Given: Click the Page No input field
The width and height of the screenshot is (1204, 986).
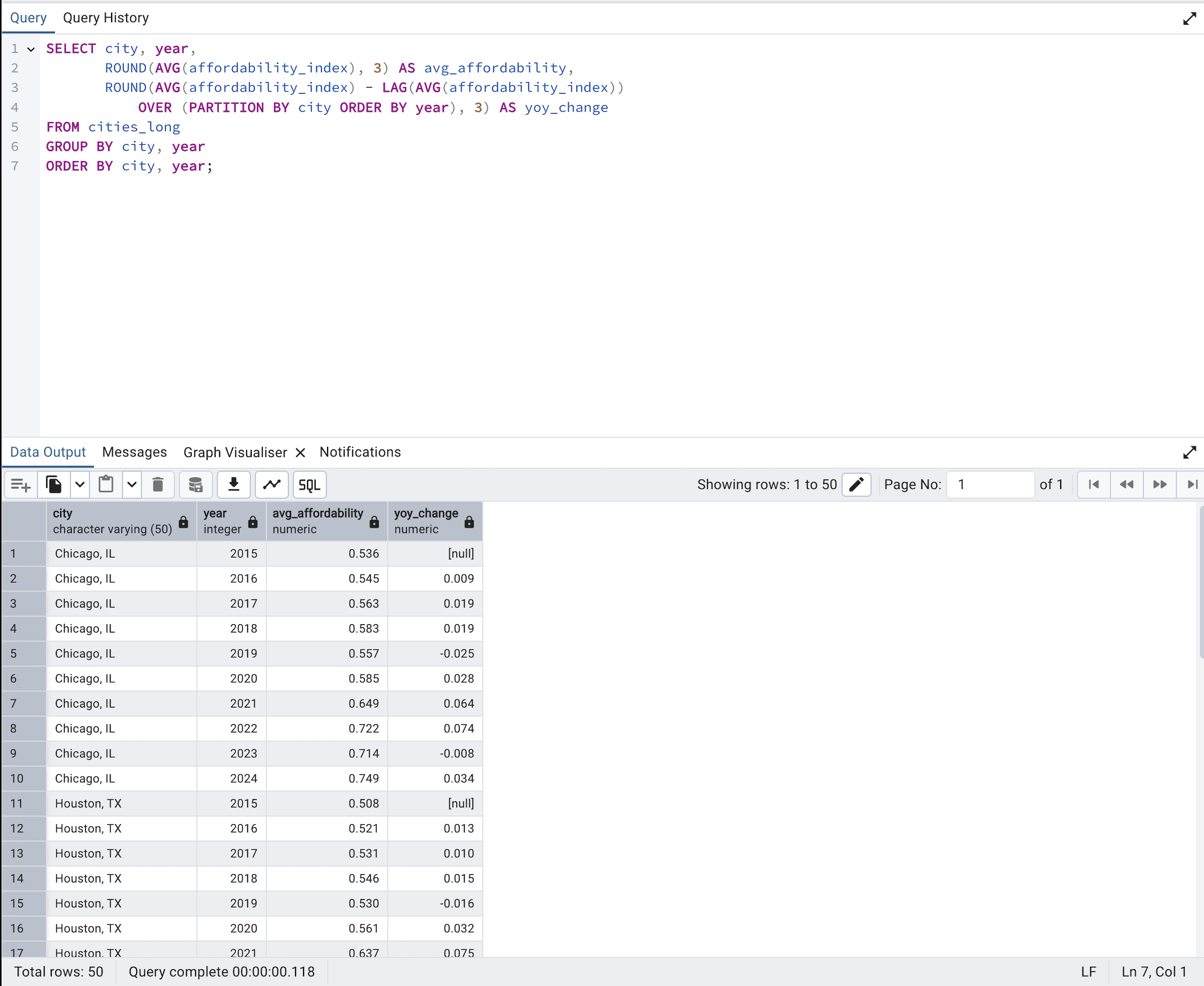Looking at the screenshot, I should point(990,484).
